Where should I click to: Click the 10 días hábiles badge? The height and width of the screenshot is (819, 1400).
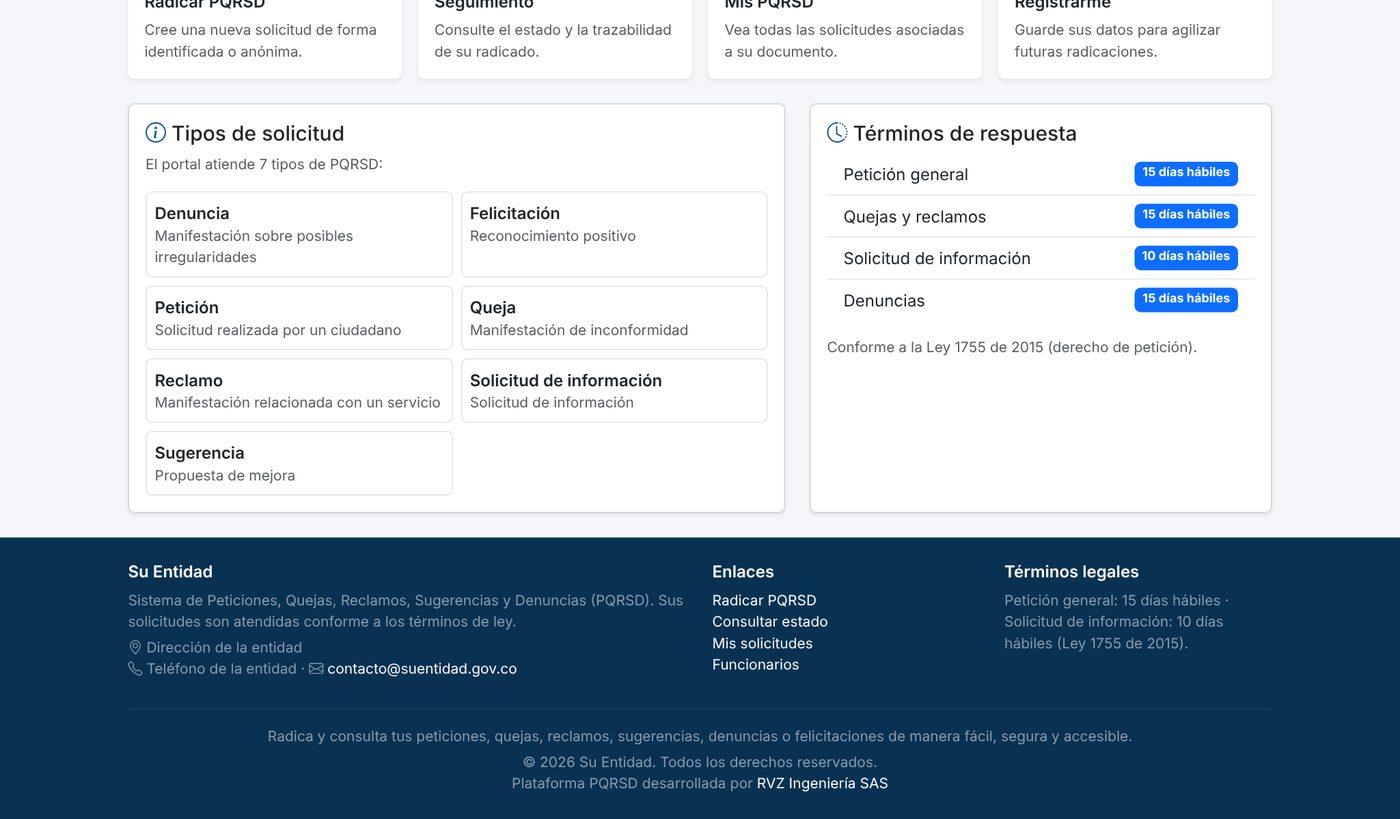click(1186, 257)
